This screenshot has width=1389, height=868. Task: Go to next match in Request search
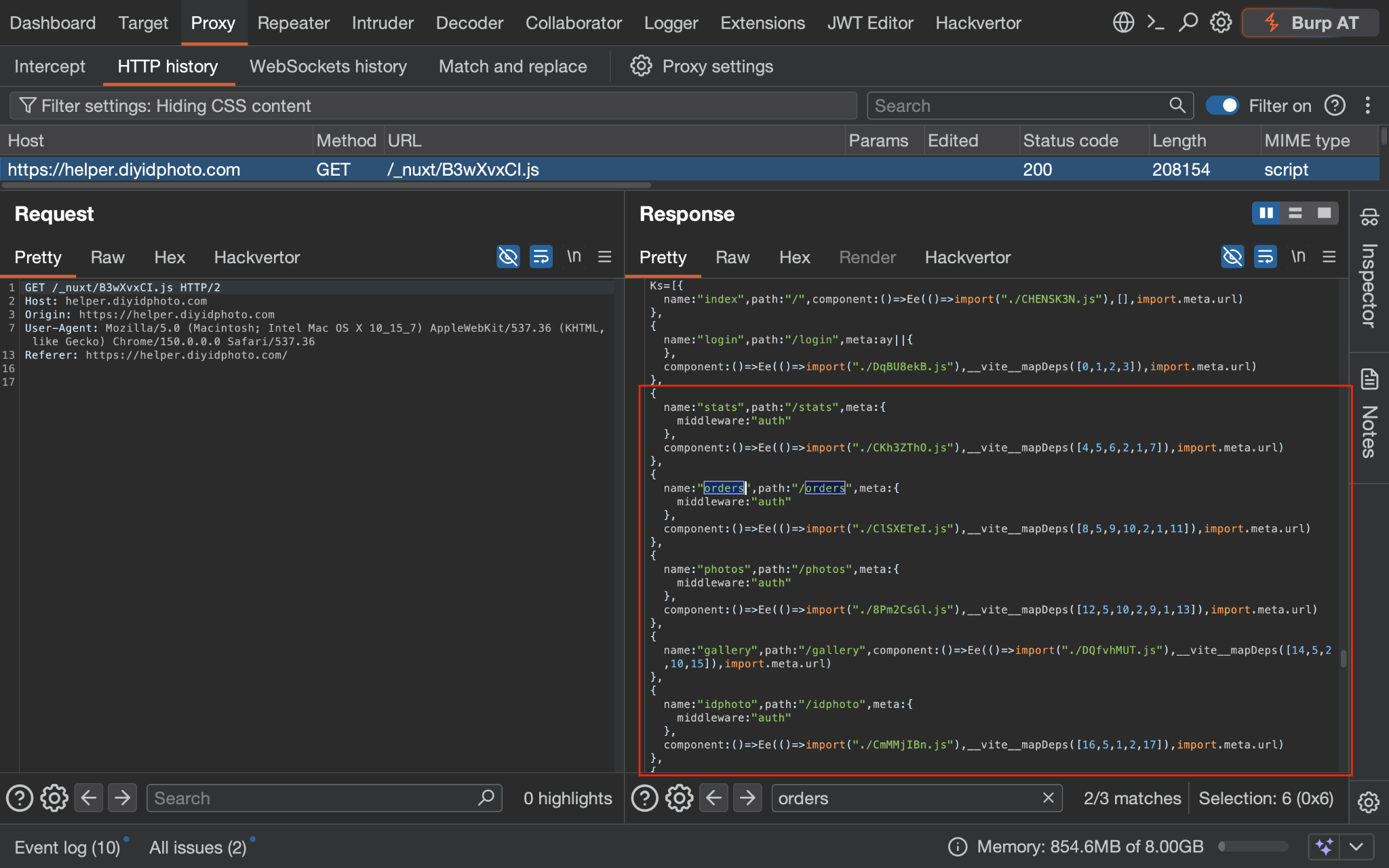(123, 798)
